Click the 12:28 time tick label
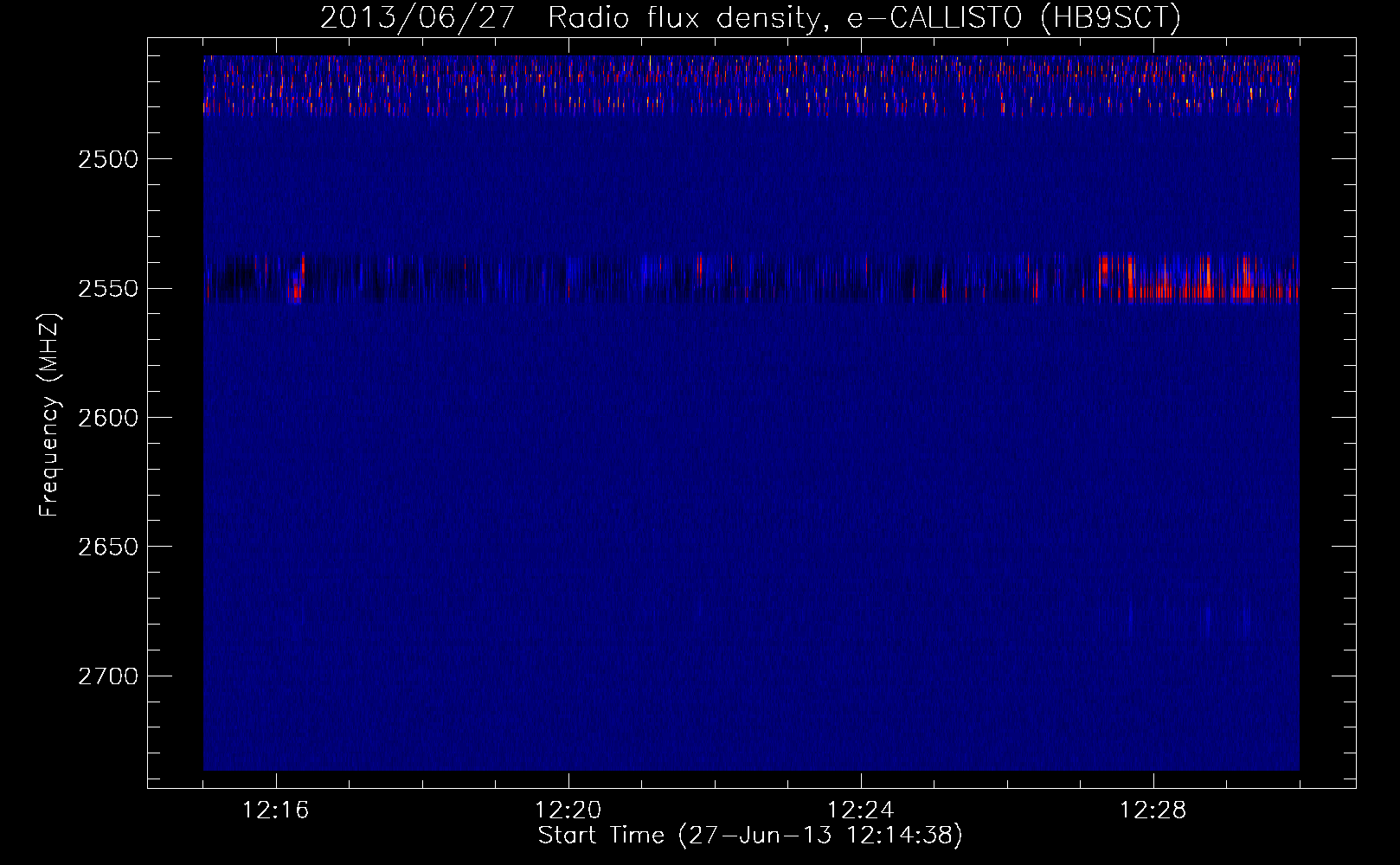1400x865 pixels. point(1153,811)
